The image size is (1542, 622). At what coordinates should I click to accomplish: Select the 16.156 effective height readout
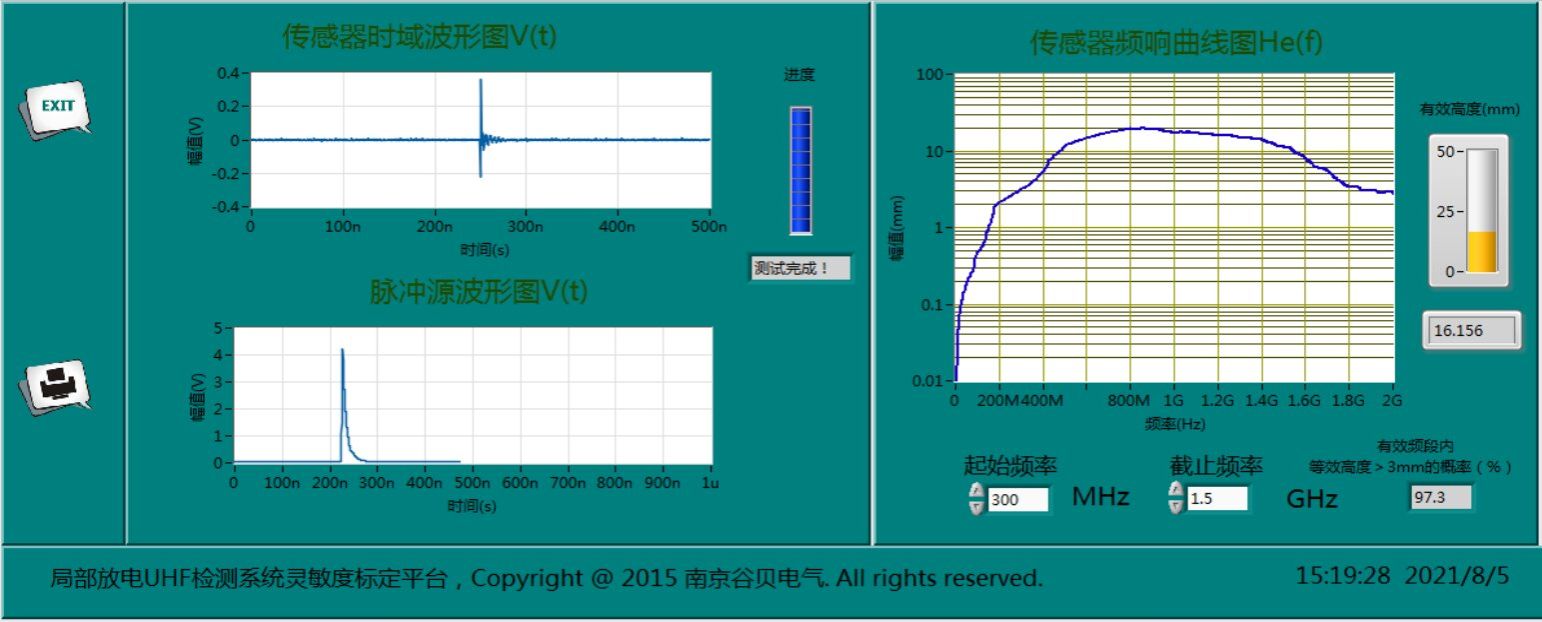1471,330
